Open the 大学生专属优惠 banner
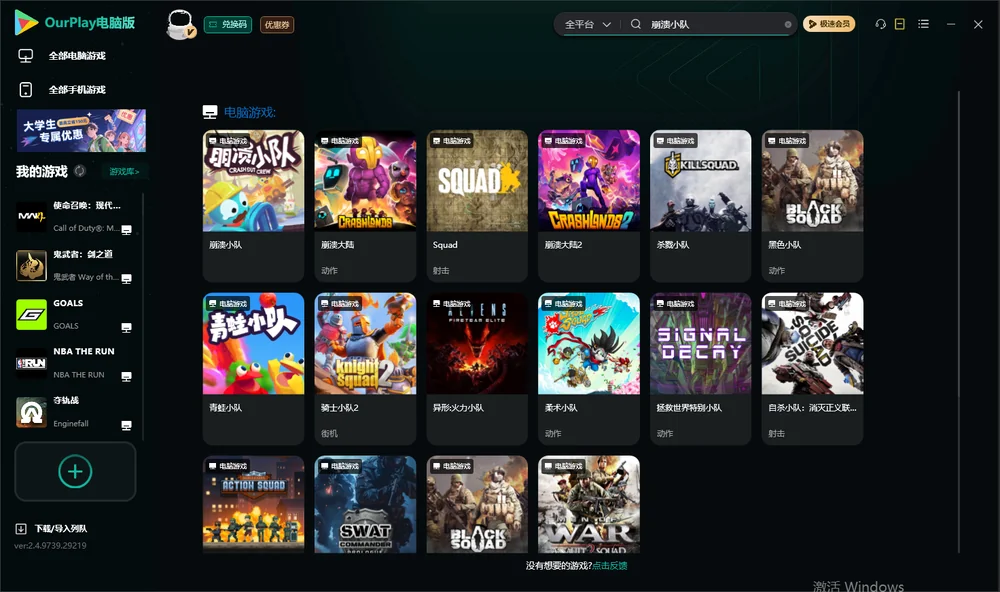This screenshot has width=1000, height=592. pos(81,130)
